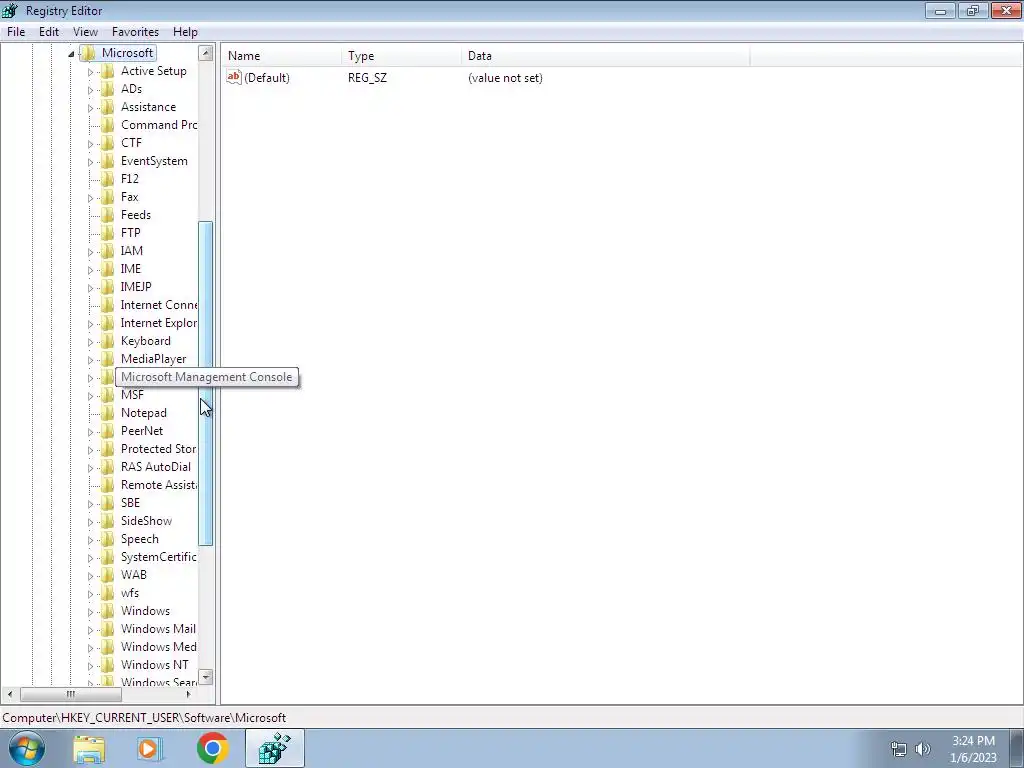
Task: Collapse the Microsoft key
Action: tap(71, 54)
